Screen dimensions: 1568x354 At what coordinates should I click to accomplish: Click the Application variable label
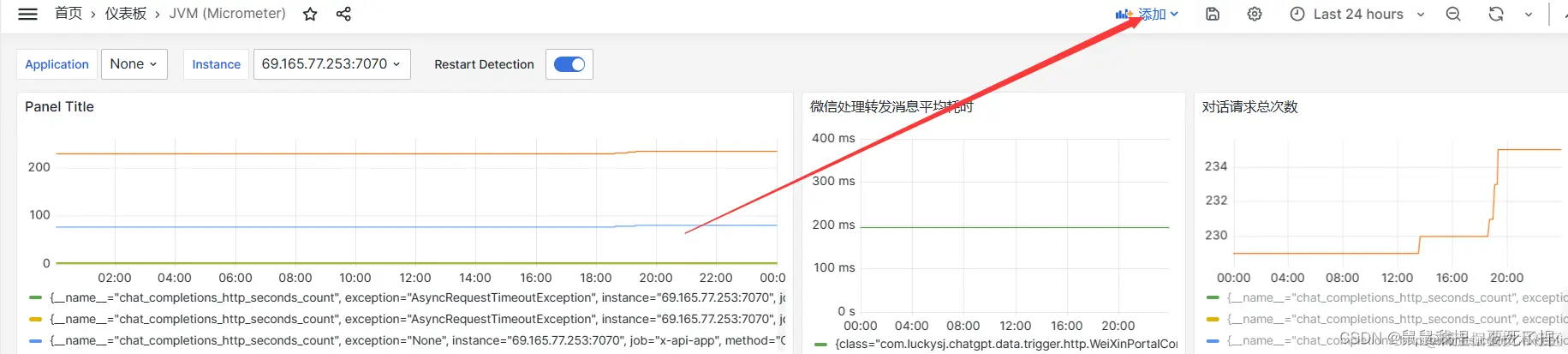57,64
